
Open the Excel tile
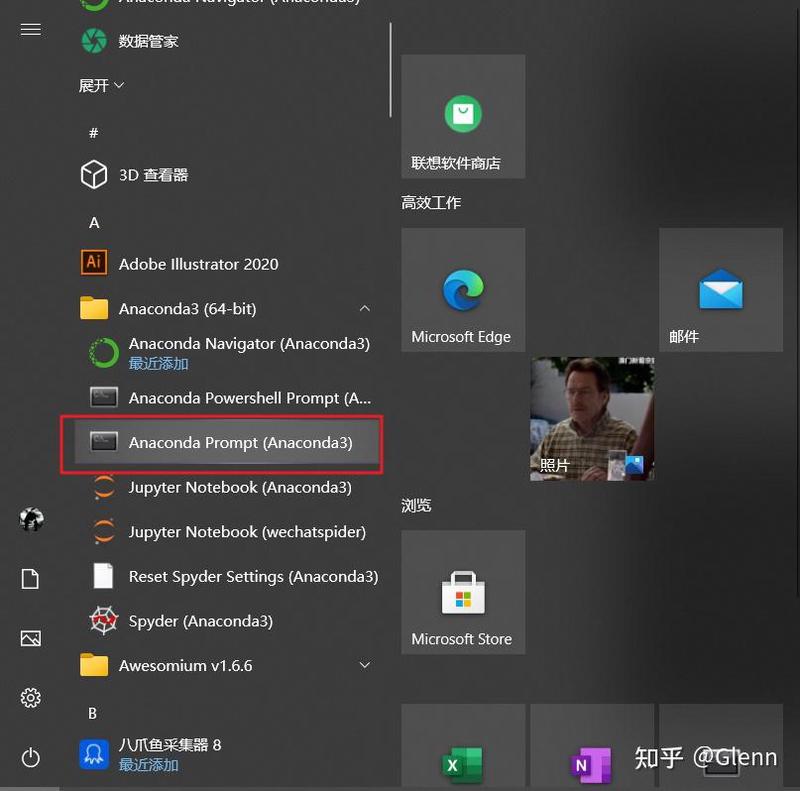pos(463,746)
